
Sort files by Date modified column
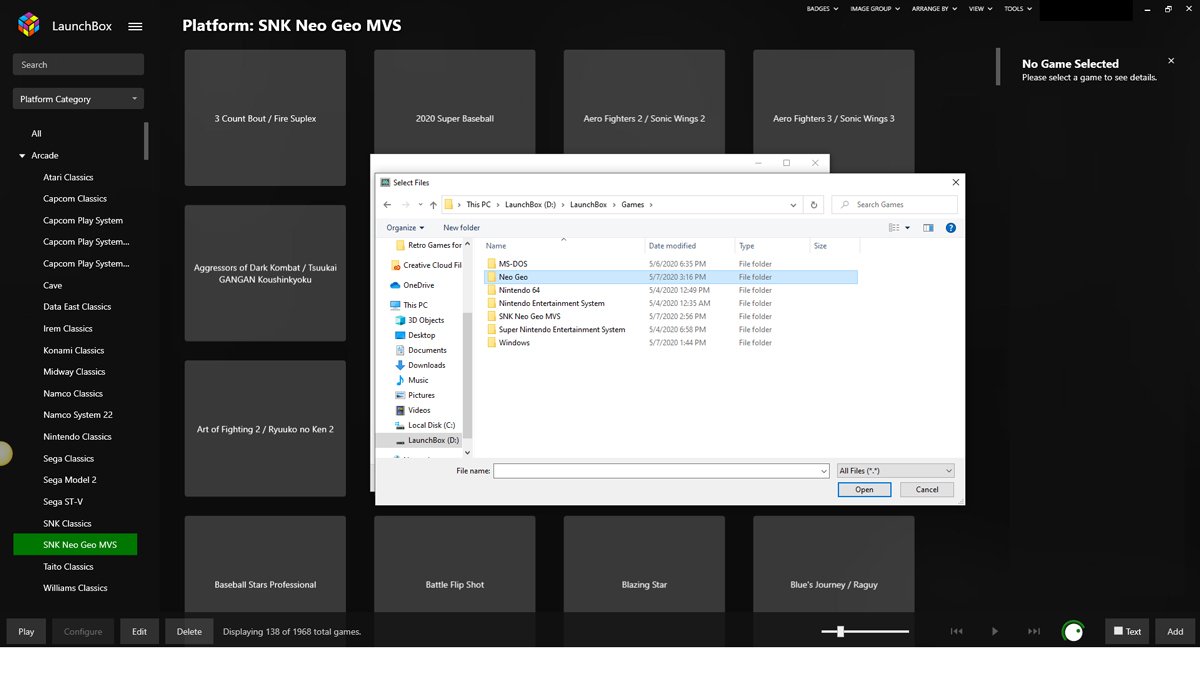coord(672,245)
